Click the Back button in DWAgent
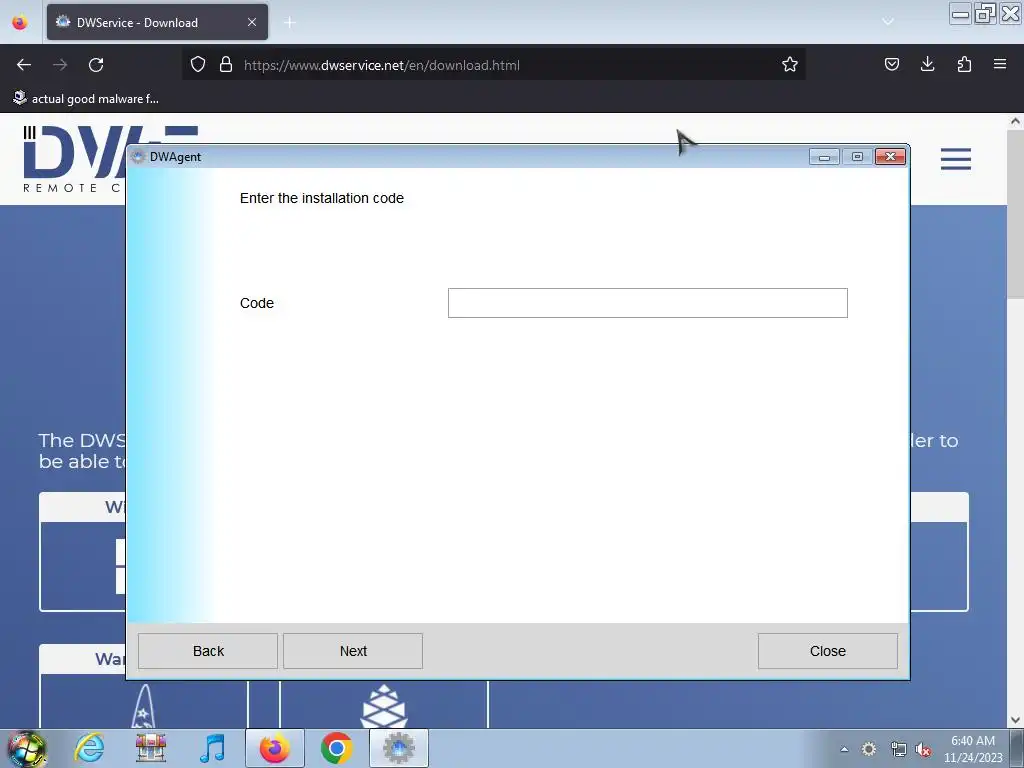Viewport: 1024px width, 768px height. (x=208, y=651)
